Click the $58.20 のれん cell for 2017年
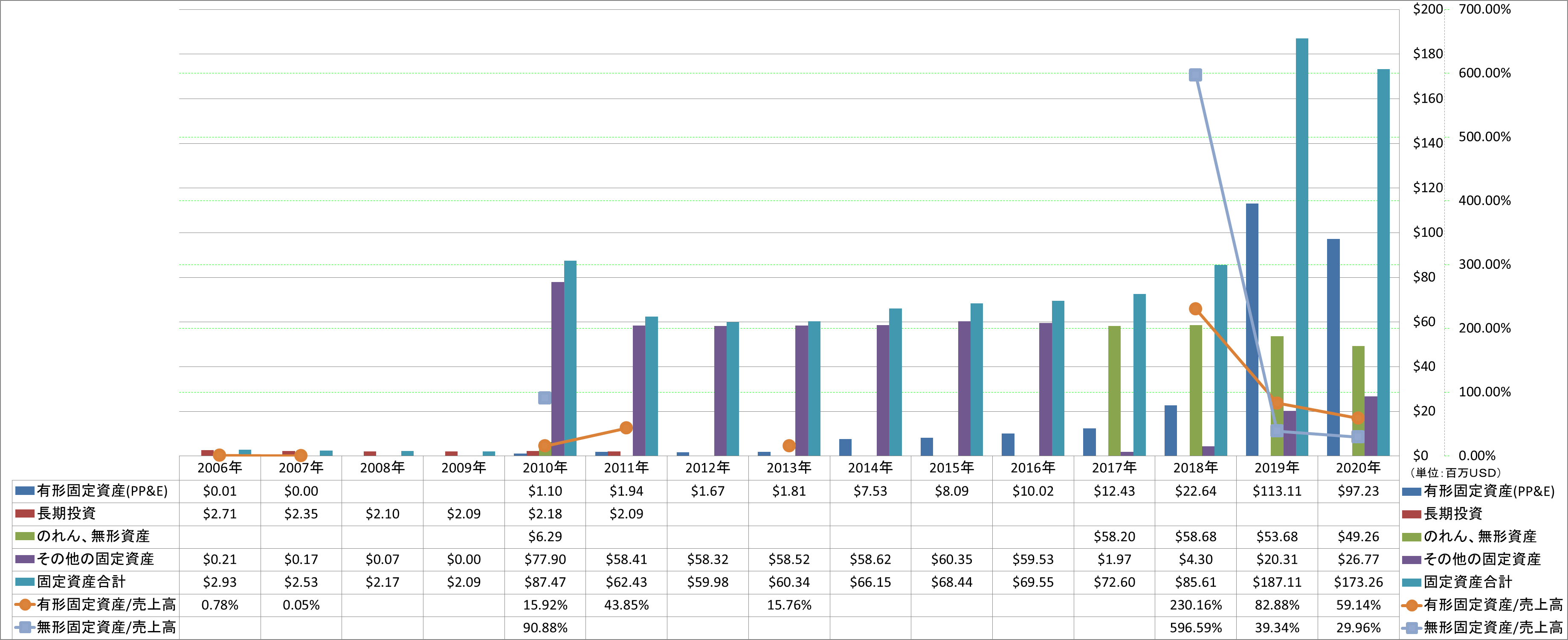1568x640 pixels. [x=1115, y=536]
